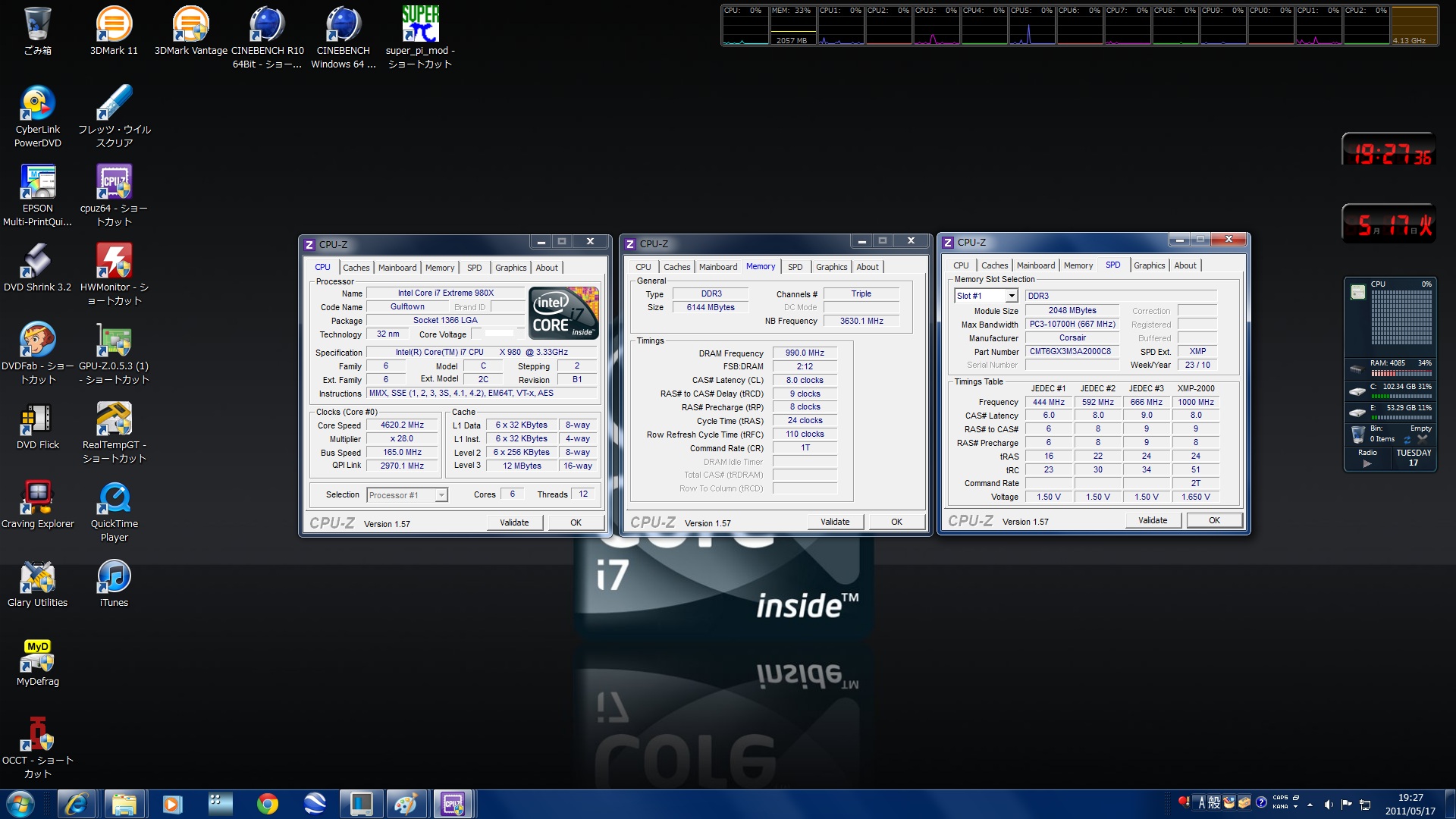This screenshot has height=819, width=1456.
Task: Open Mainboard tab in middle CPU-Z window
Action: (717, 267)
